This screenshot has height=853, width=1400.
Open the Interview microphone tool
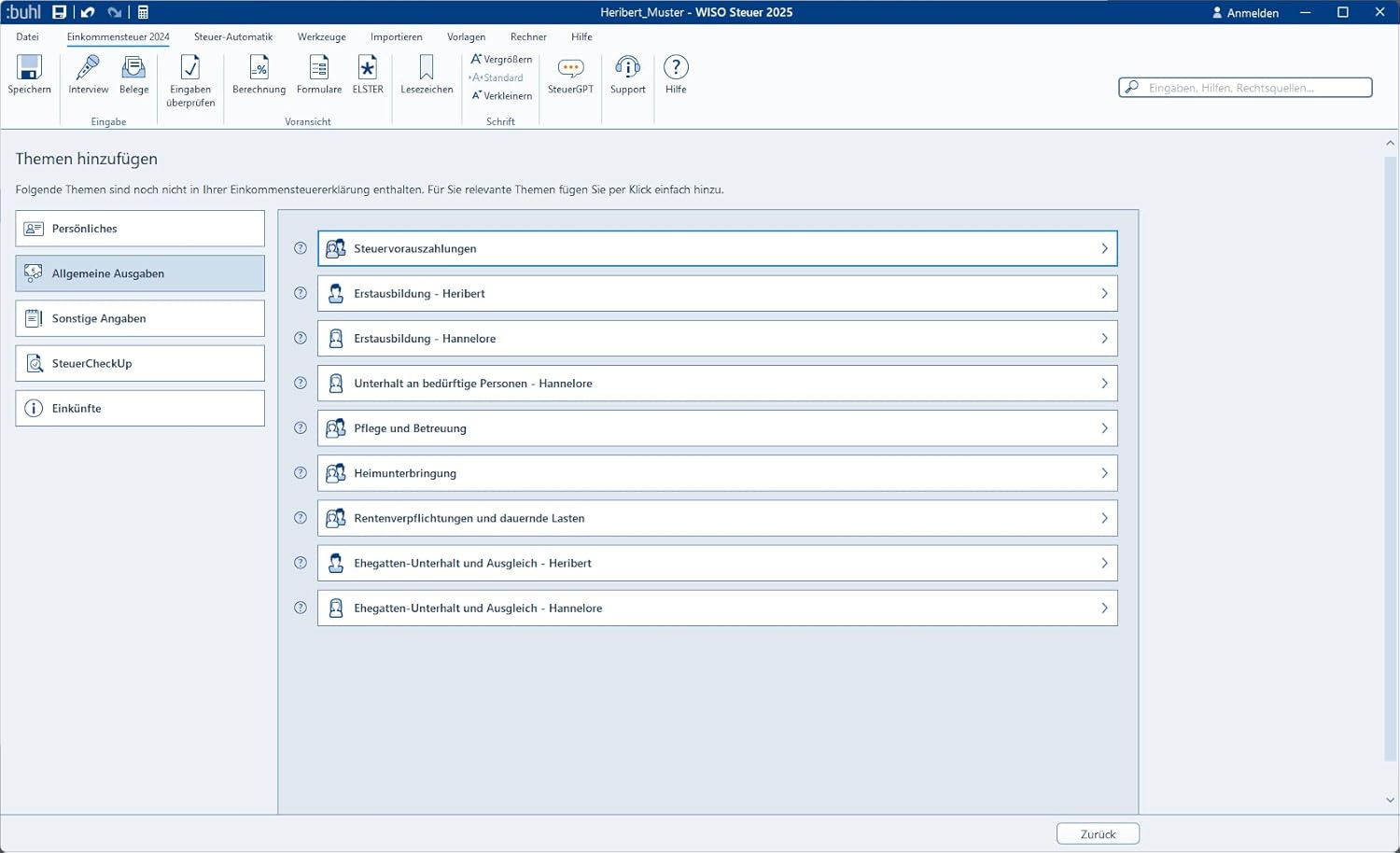pyautogui.click(x=88, y=75)
